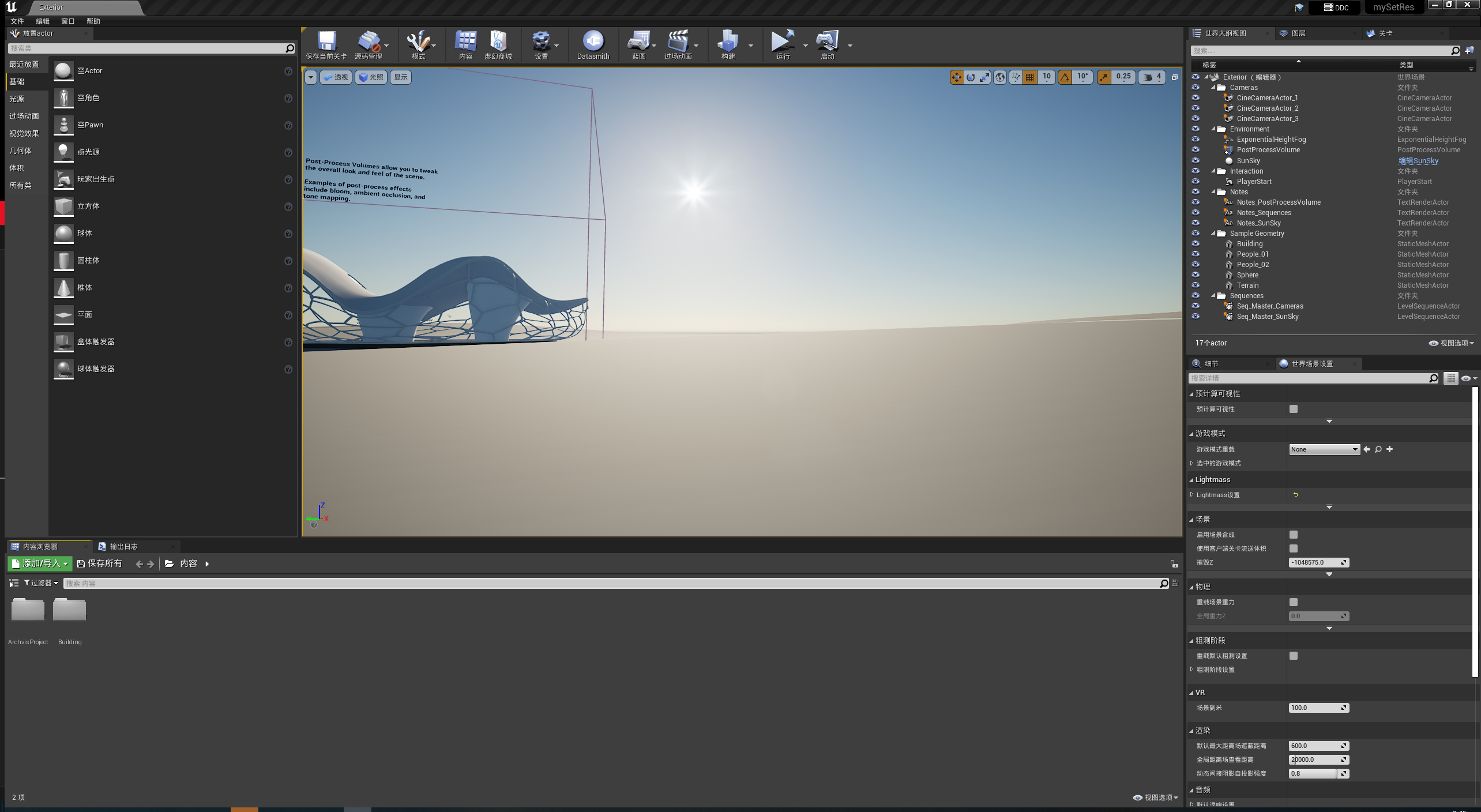The width and height of the screenshot is (1481, 812).
Task: Expand the Lightmass Settings row
Action: [1192, 495]
